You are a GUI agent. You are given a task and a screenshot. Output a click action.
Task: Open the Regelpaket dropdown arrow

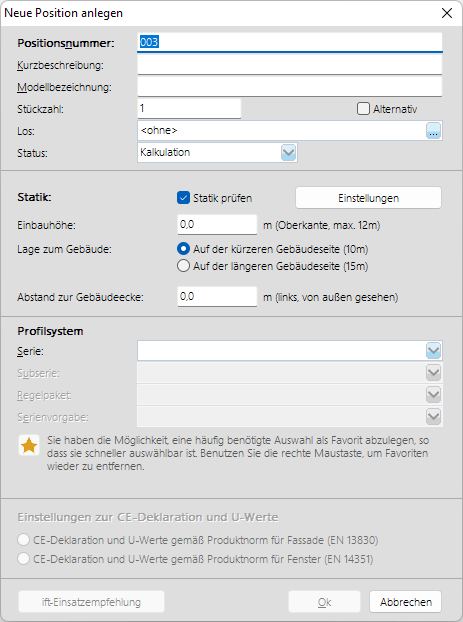tap(433, 395)
